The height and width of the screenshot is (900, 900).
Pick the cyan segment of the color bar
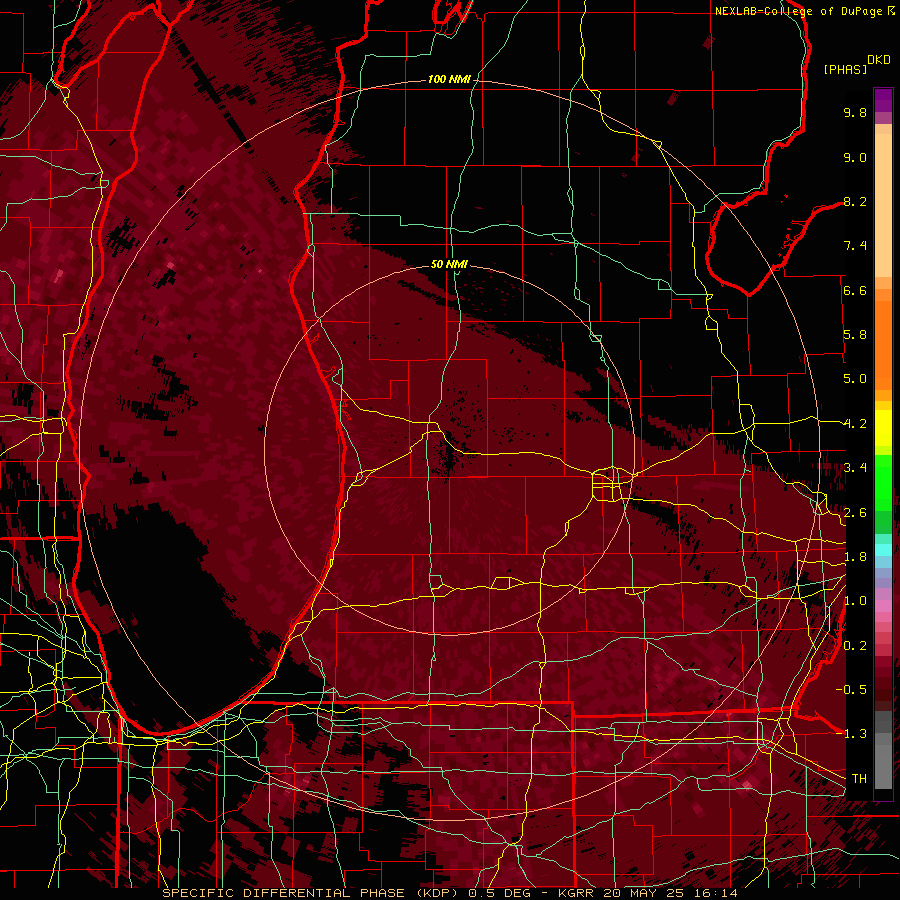[x=883, y=550]
